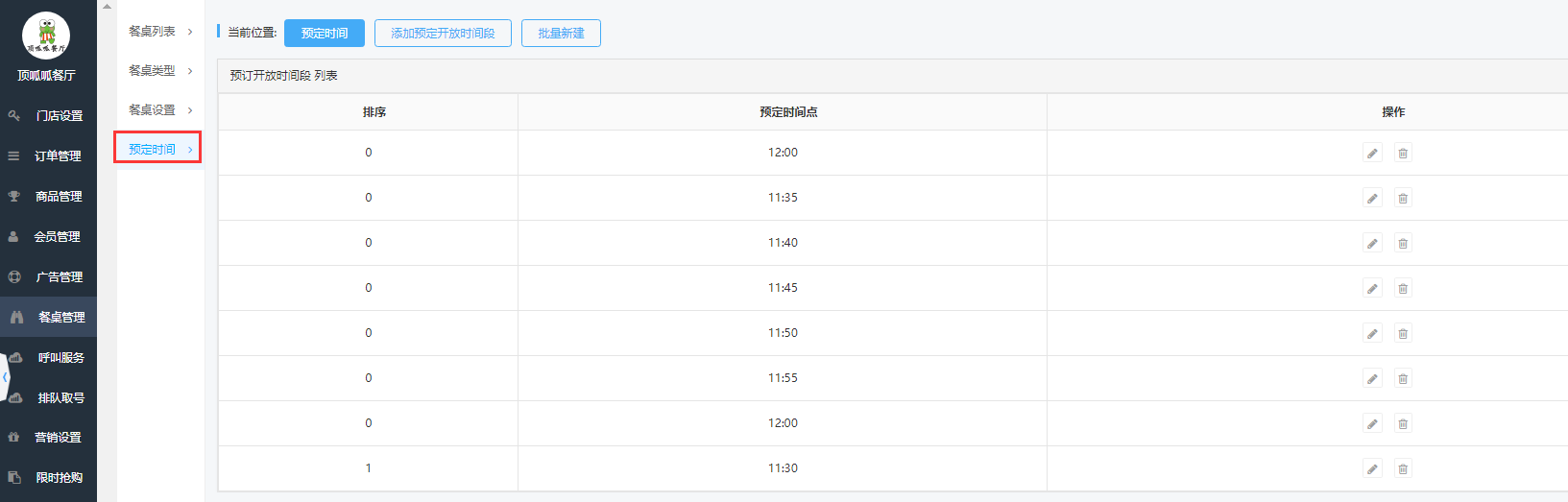Edit the 11:35 time slot
The width and height of the screenshot is (1568, 502).
click(1372, 199)
